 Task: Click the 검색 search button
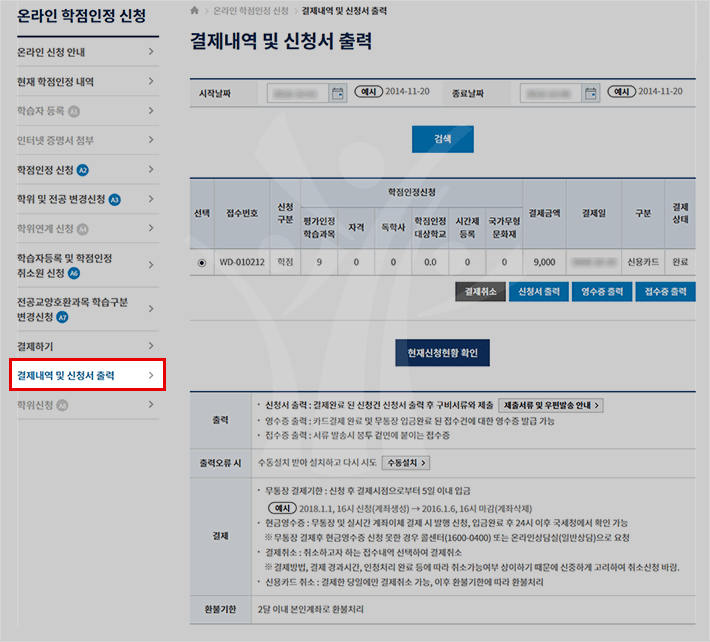pyautogui.click(x=442, y=139)
